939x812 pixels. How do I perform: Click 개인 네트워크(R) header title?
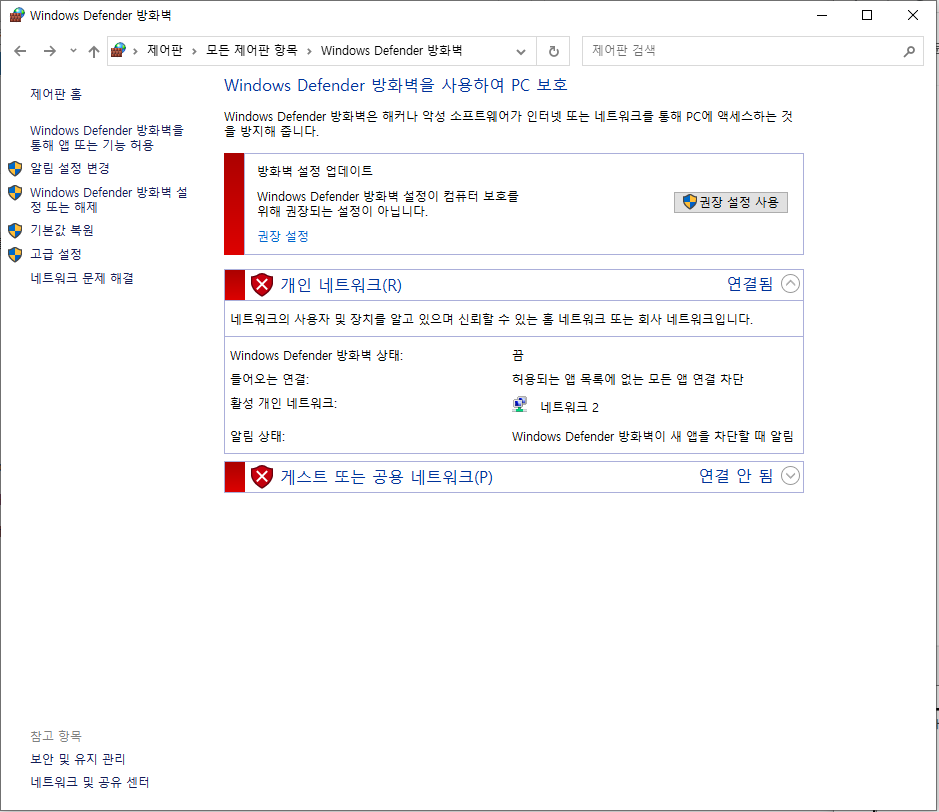341,285
